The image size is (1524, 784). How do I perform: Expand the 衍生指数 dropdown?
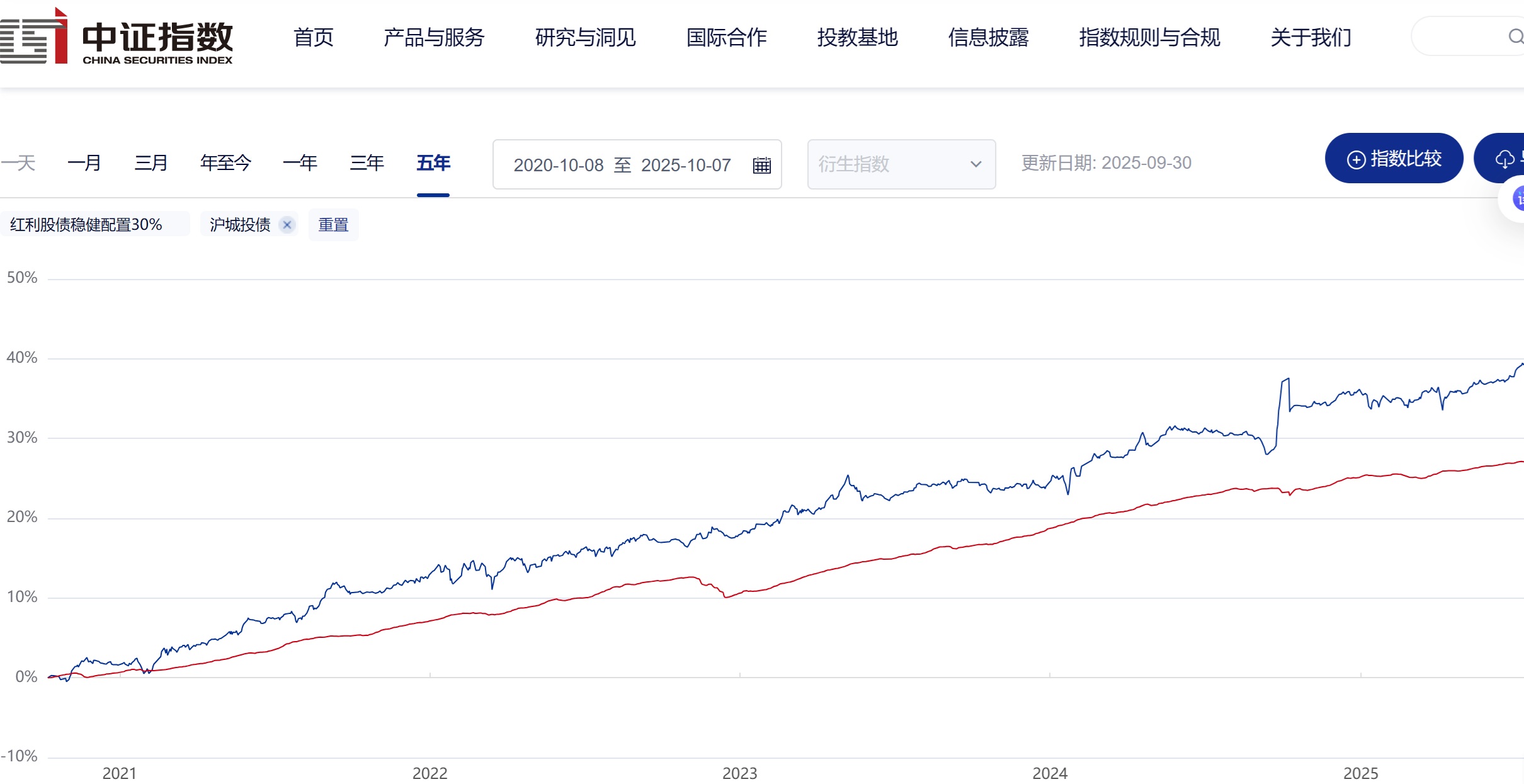pos(901,164)
